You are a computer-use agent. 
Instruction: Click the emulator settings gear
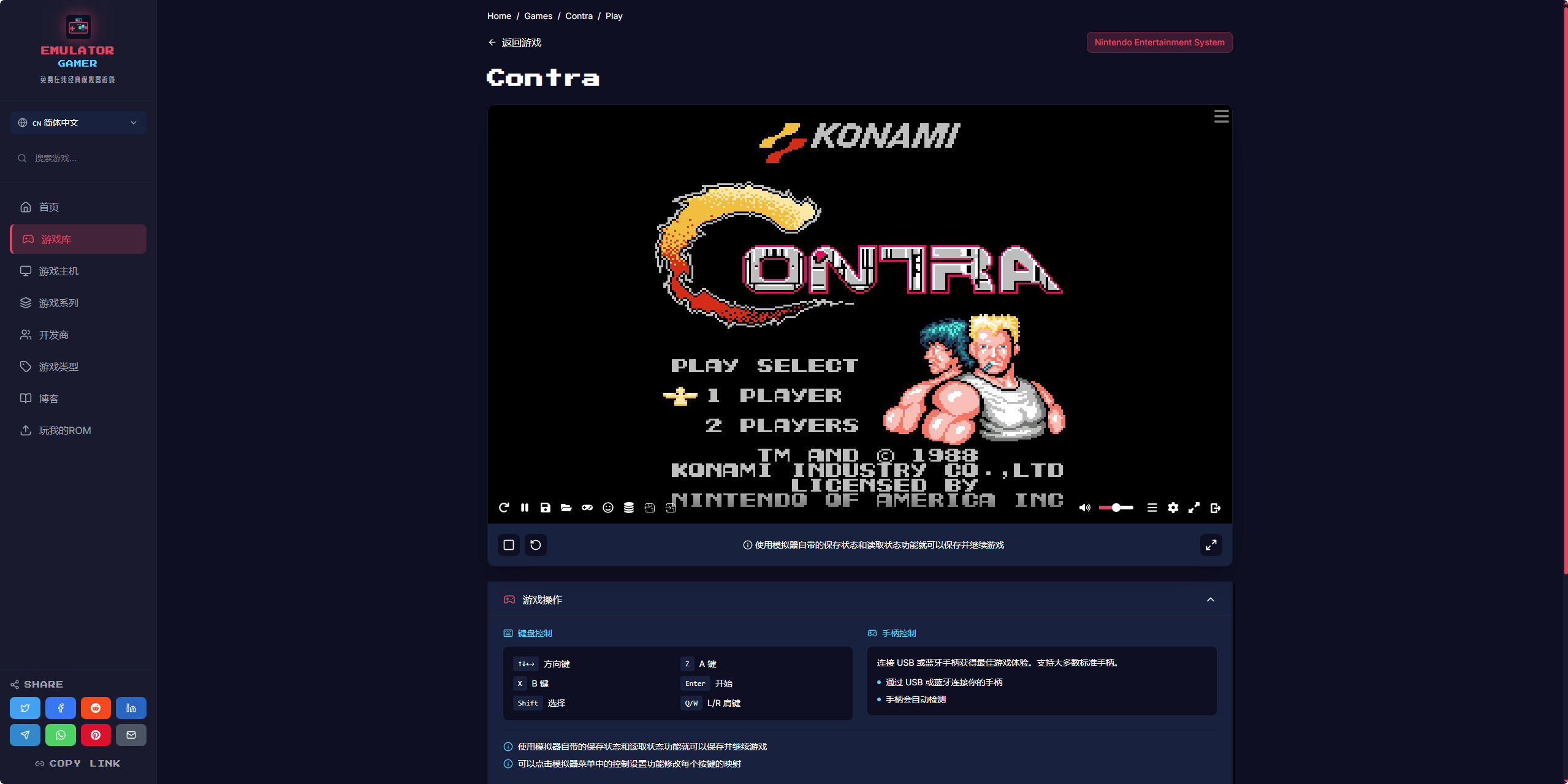point(1173,508)
